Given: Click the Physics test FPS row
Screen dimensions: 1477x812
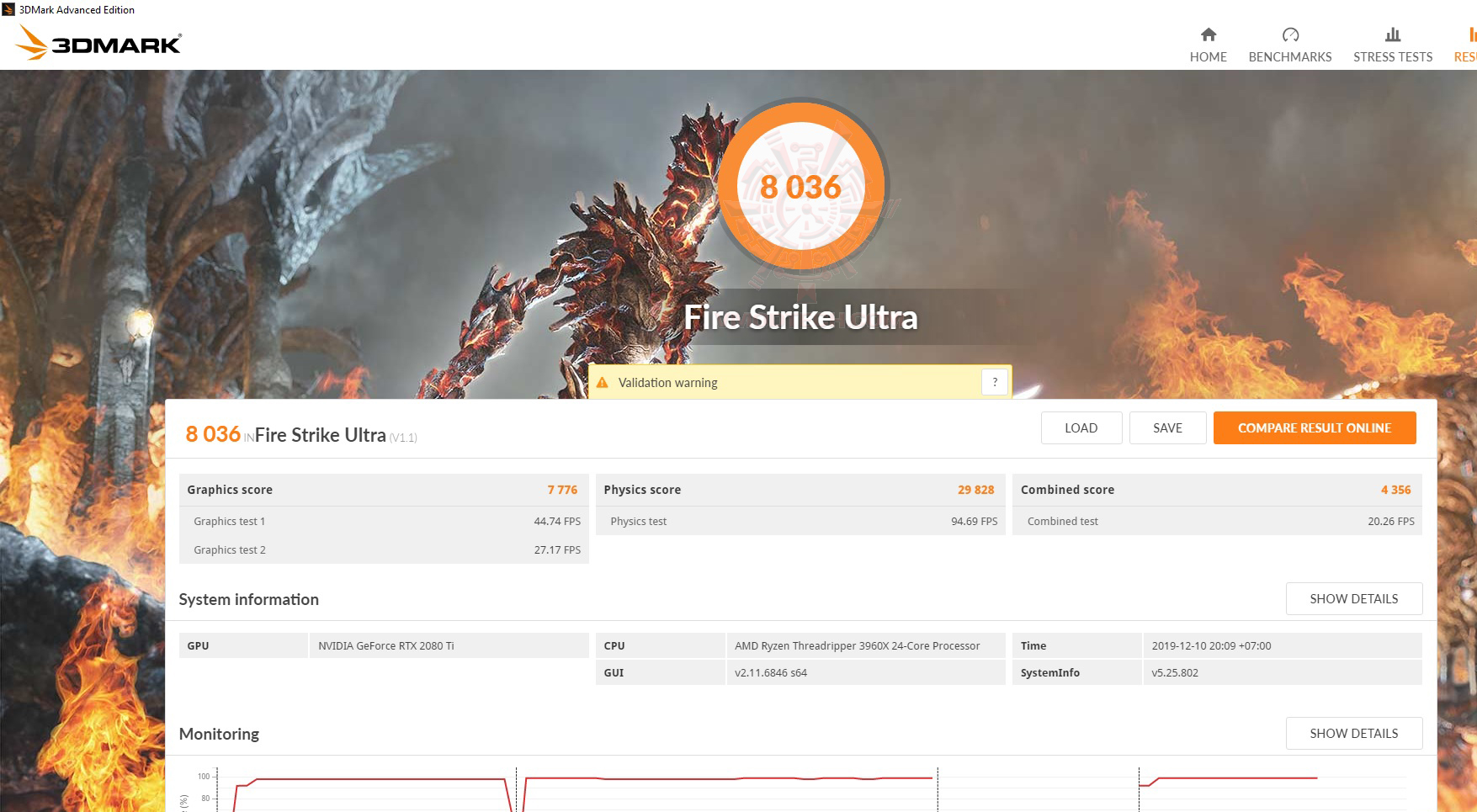Looking at the screenshot, I should coord(800,521).
